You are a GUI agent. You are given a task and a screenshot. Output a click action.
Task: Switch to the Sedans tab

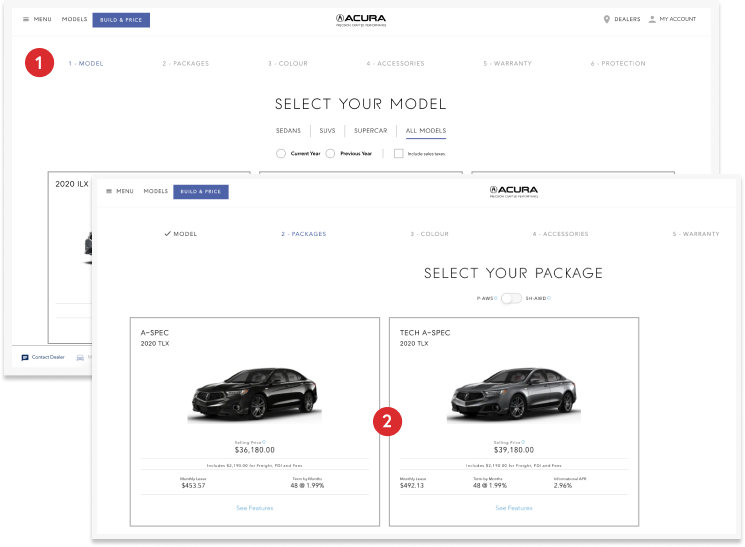click(287, 131)
